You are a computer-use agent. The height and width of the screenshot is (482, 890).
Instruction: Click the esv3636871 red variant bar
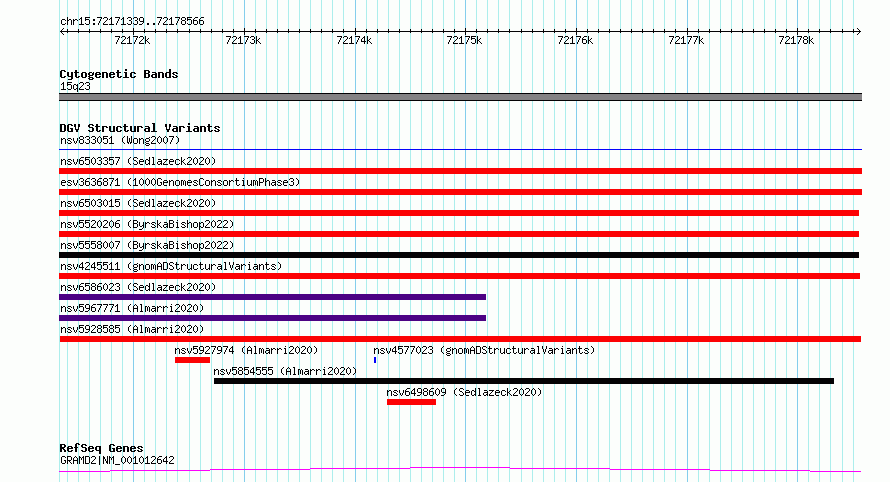click(x=460, y=192)
